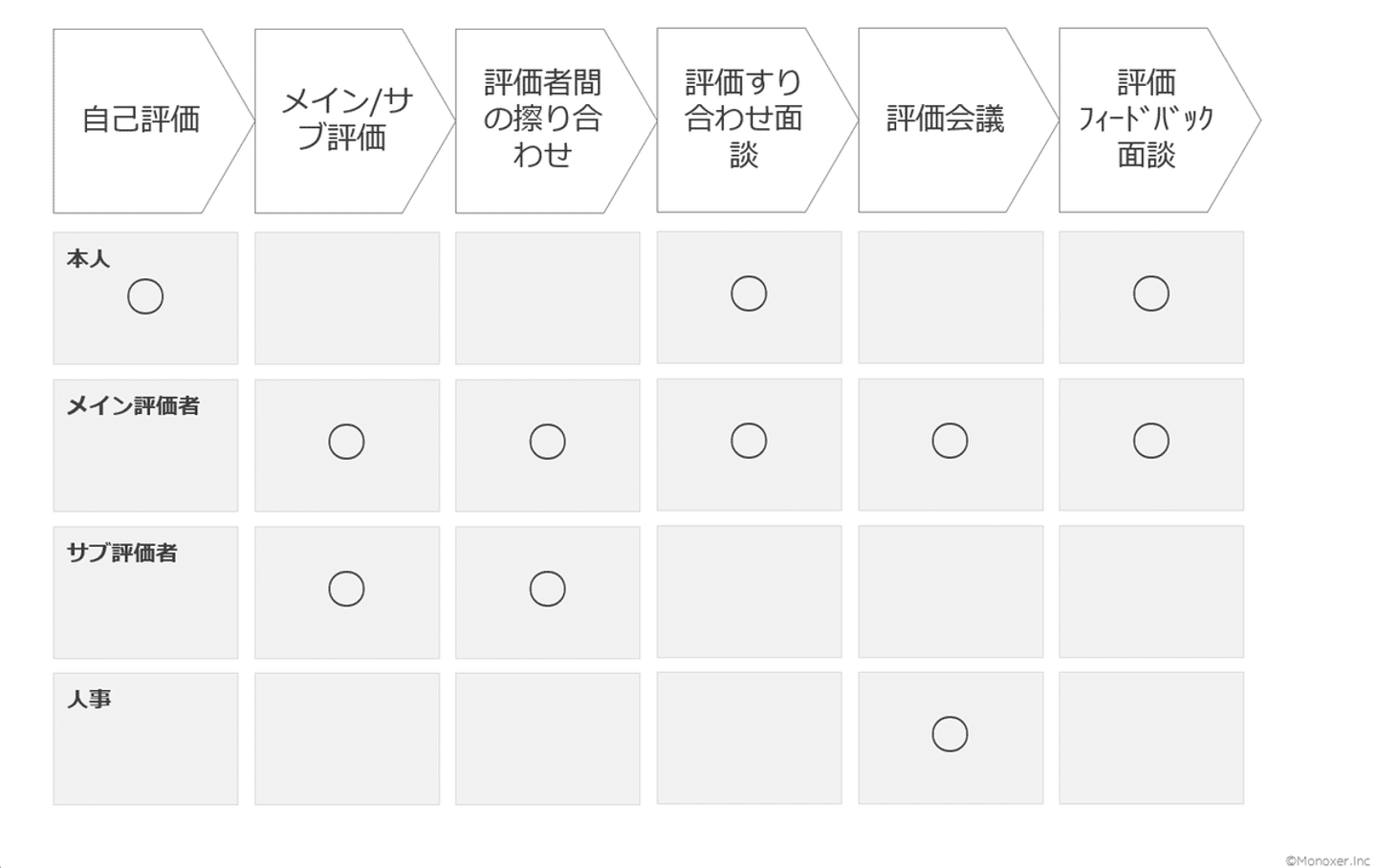Screen dimensions: 1377x868
Task: Click the circle in the 本人 label cell
Action: tap(145, 296)
